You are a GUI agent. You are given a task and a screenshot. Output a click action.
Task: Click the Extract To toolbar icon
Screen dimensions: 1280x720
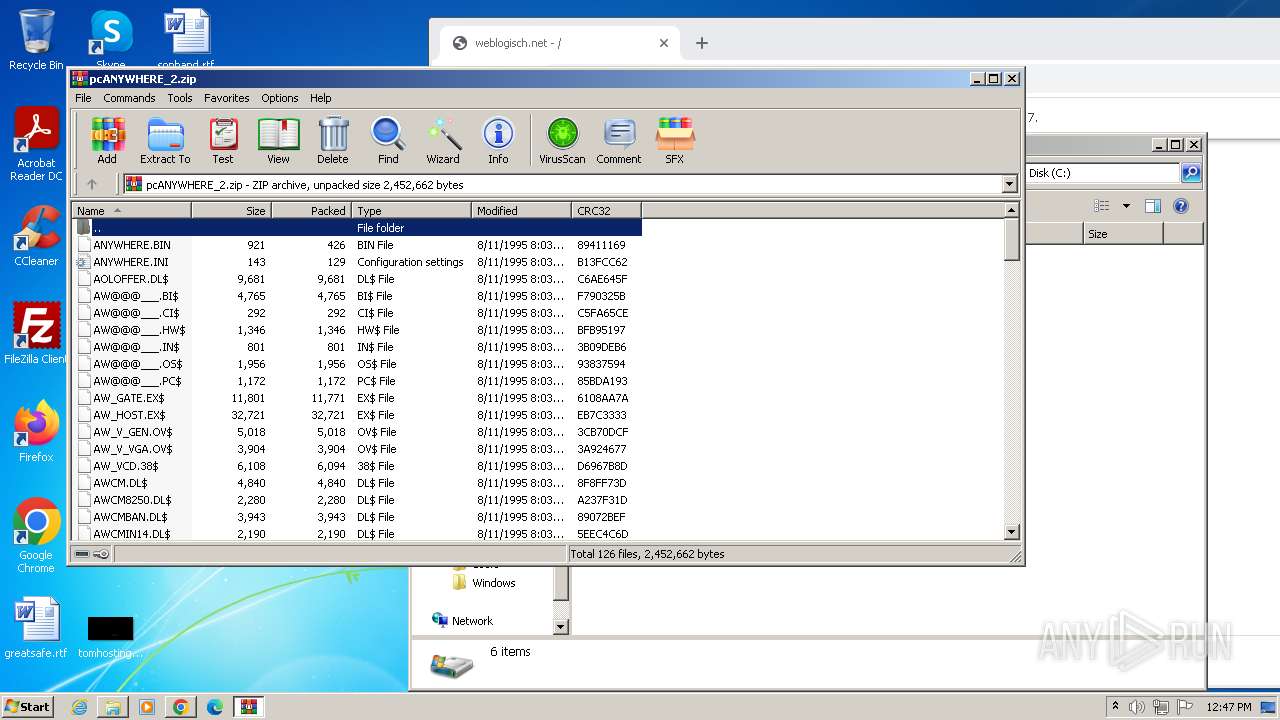(165, 140)
